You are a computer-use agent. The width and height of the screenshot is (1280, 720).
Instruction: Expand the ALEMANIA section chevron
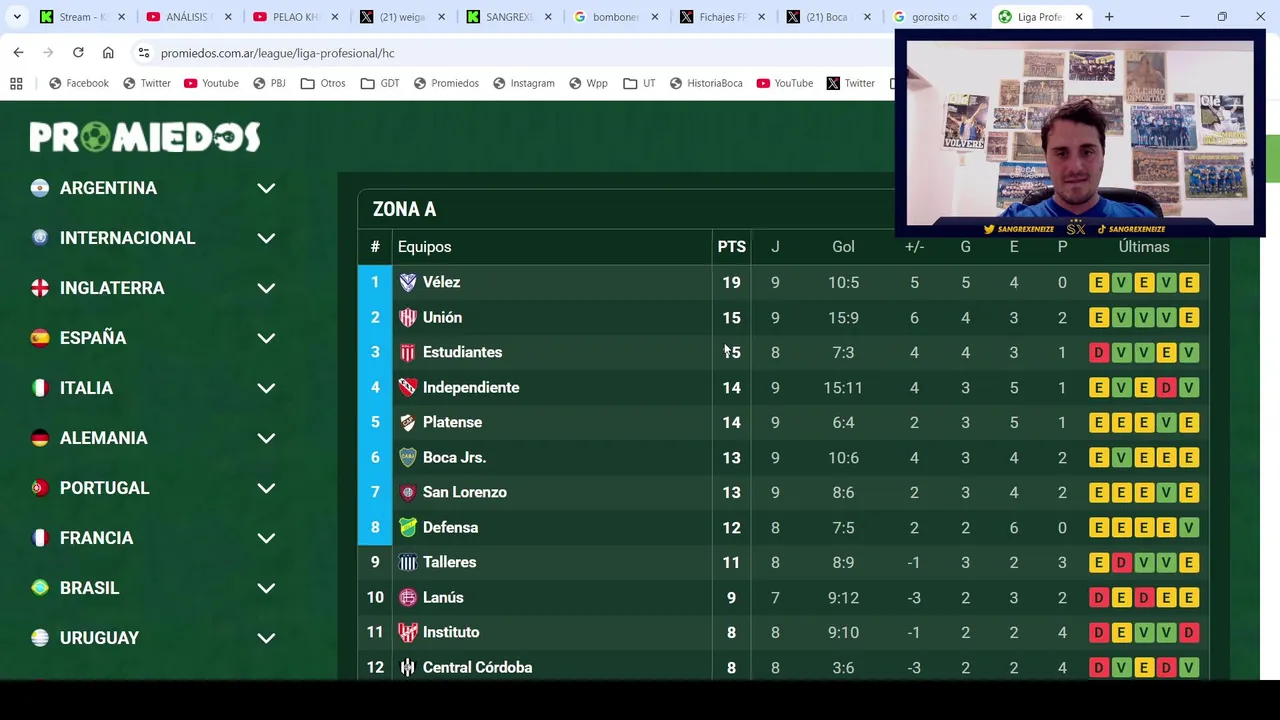coord(266,438)
